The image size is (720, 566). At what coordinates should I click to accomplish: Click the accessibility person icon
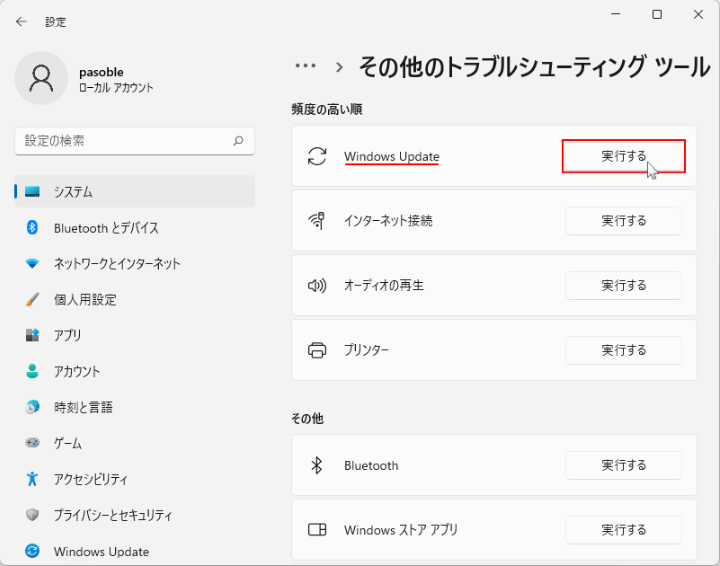(32, 479)
